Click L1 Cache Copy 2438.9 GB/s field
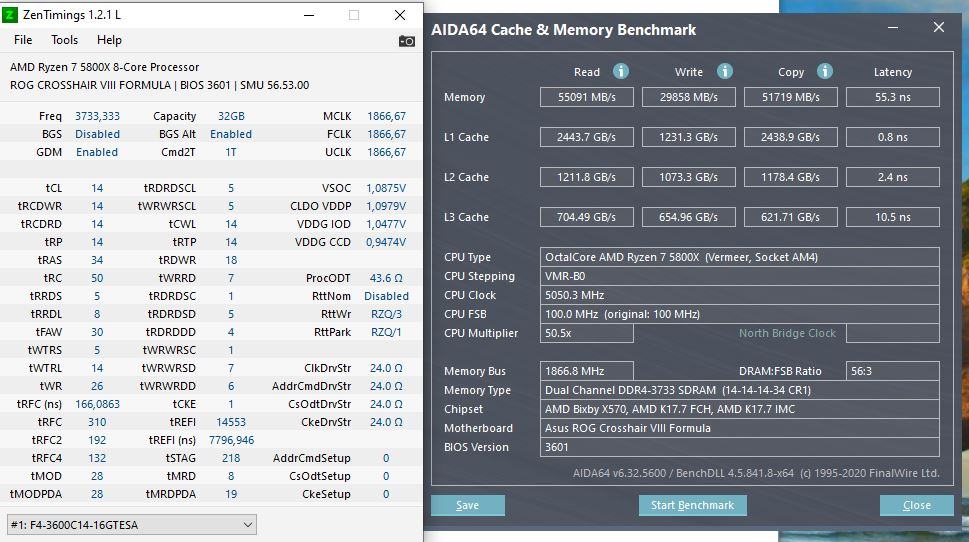Image resolution: width=969 pixels, height=542 pixels. coord(790,137)
